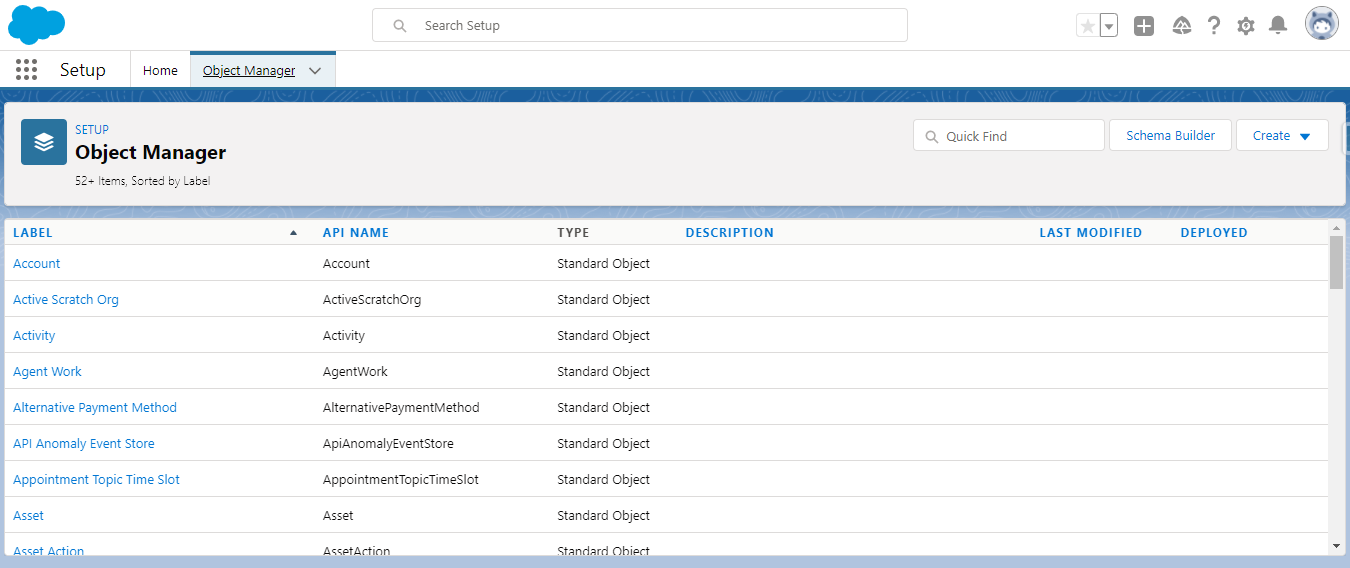Screen dimensions: 1350x568
Task: Open the Trailhead guidance icon
Action: 1182,26
